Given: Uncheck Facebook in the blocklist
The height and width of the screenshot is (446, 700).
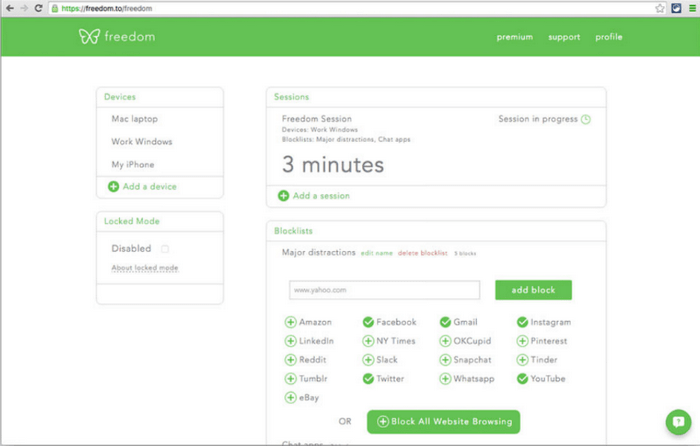Looking at the screenshot, I should click(x=368, y=322).
